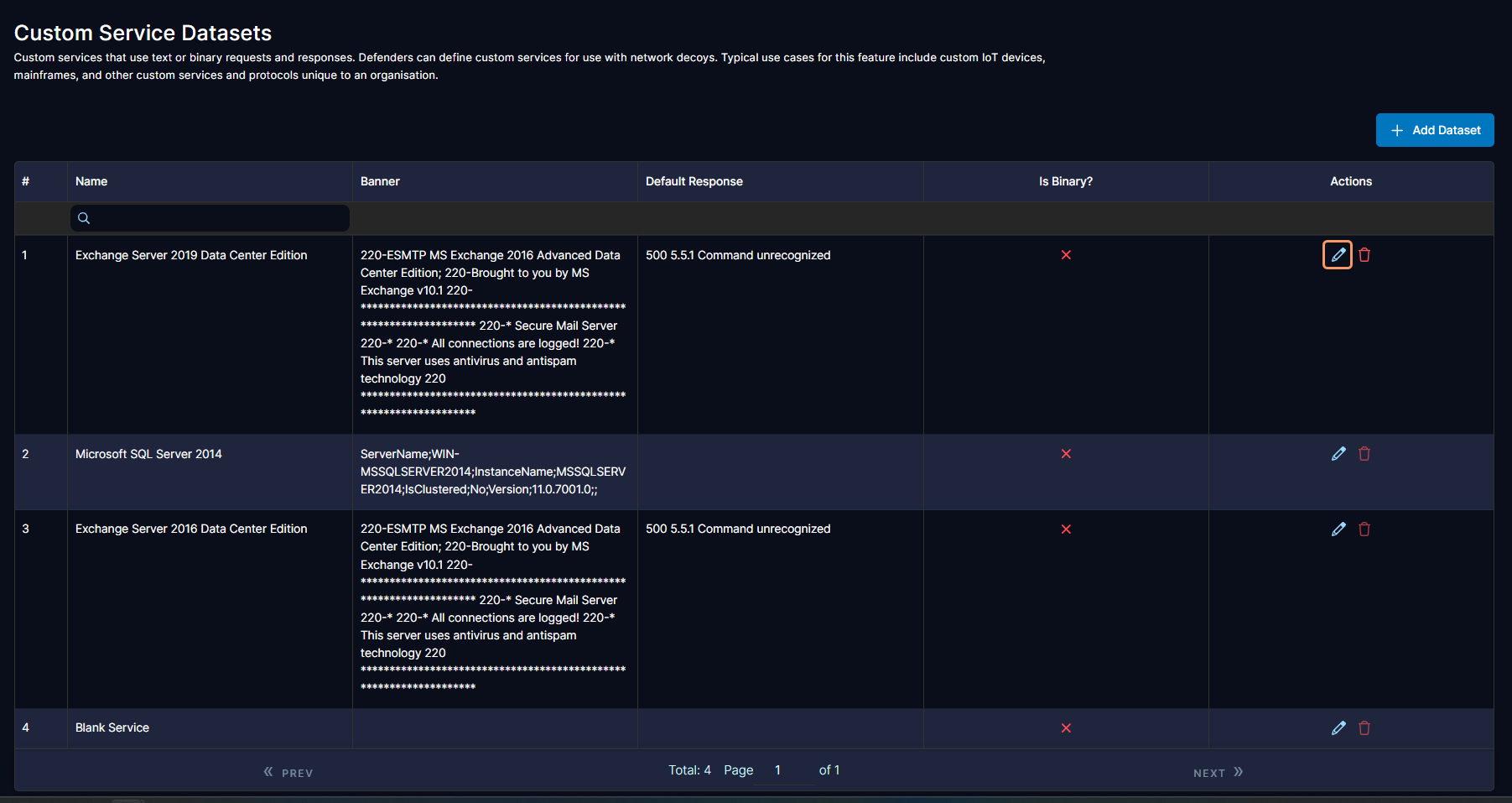
Task: Click the Exchange 2019 row banner text
Action: (x=493, y=334)
